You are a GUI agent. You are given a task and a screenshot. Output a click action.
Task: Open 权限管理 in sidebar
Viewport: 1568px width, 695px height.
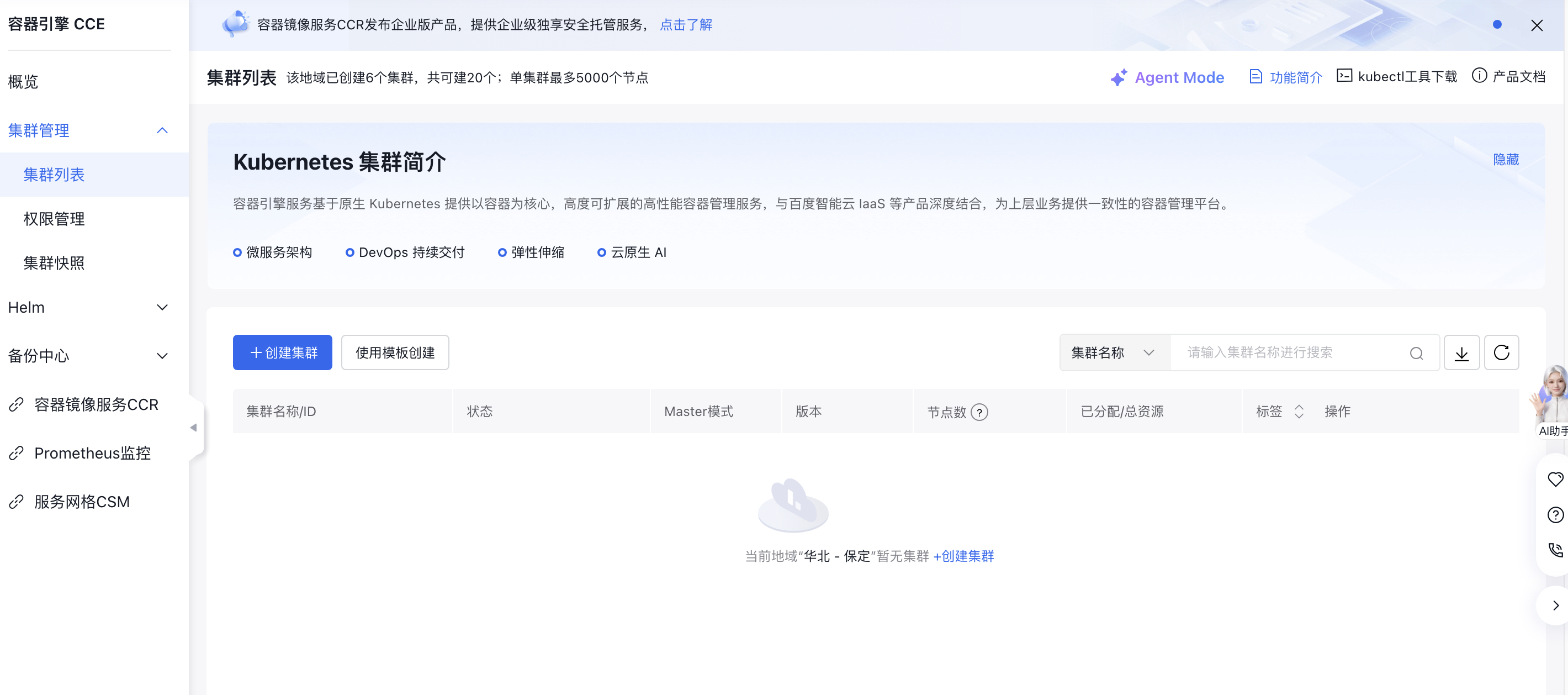click(x=54, y=219)
